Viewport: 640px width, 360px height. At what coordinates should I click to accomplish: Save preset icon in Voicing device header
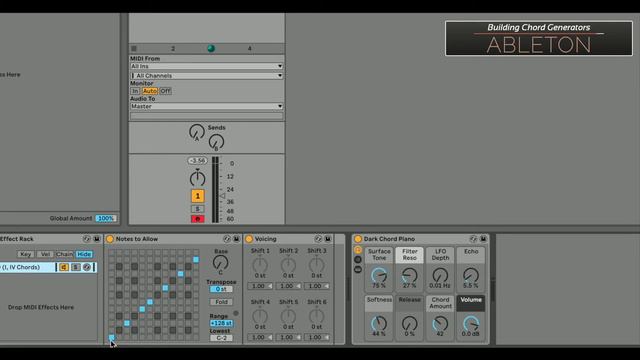pos(328,239)
